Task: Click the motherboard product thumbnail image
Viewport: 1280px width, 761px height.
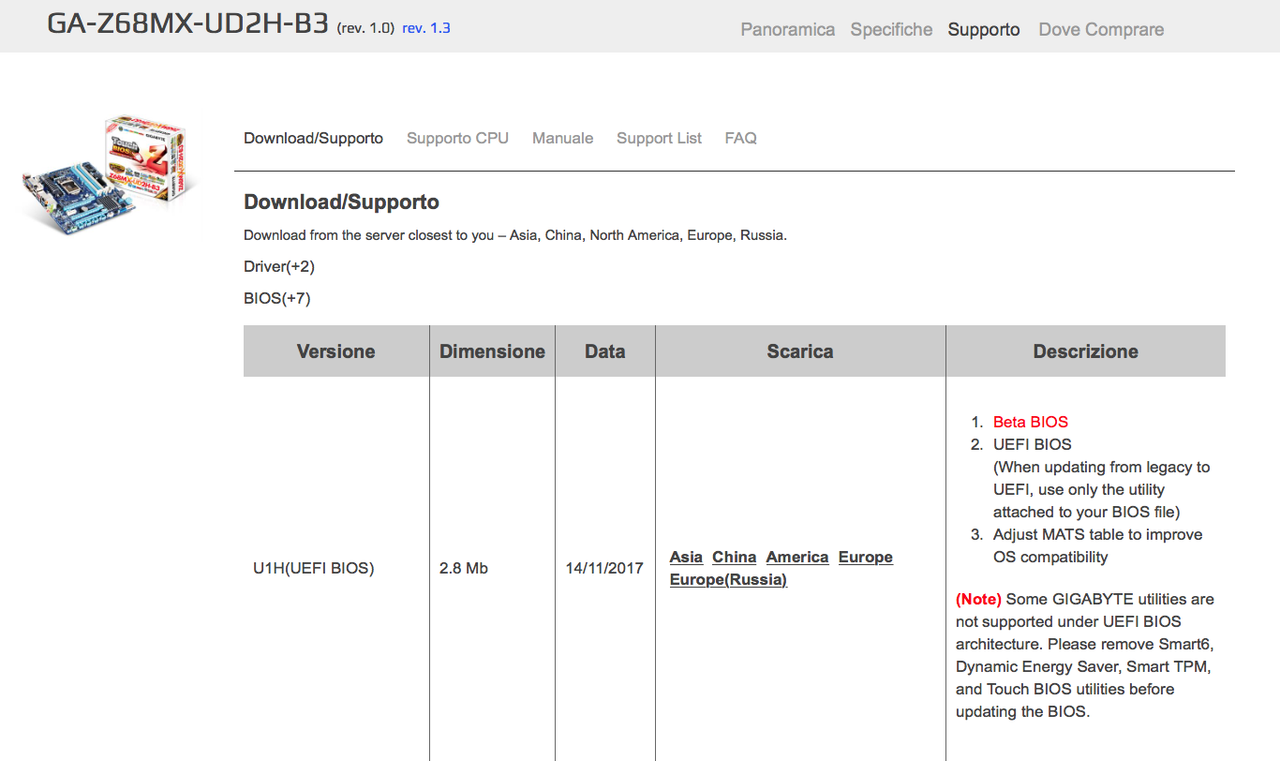Action: click(110, 174)
